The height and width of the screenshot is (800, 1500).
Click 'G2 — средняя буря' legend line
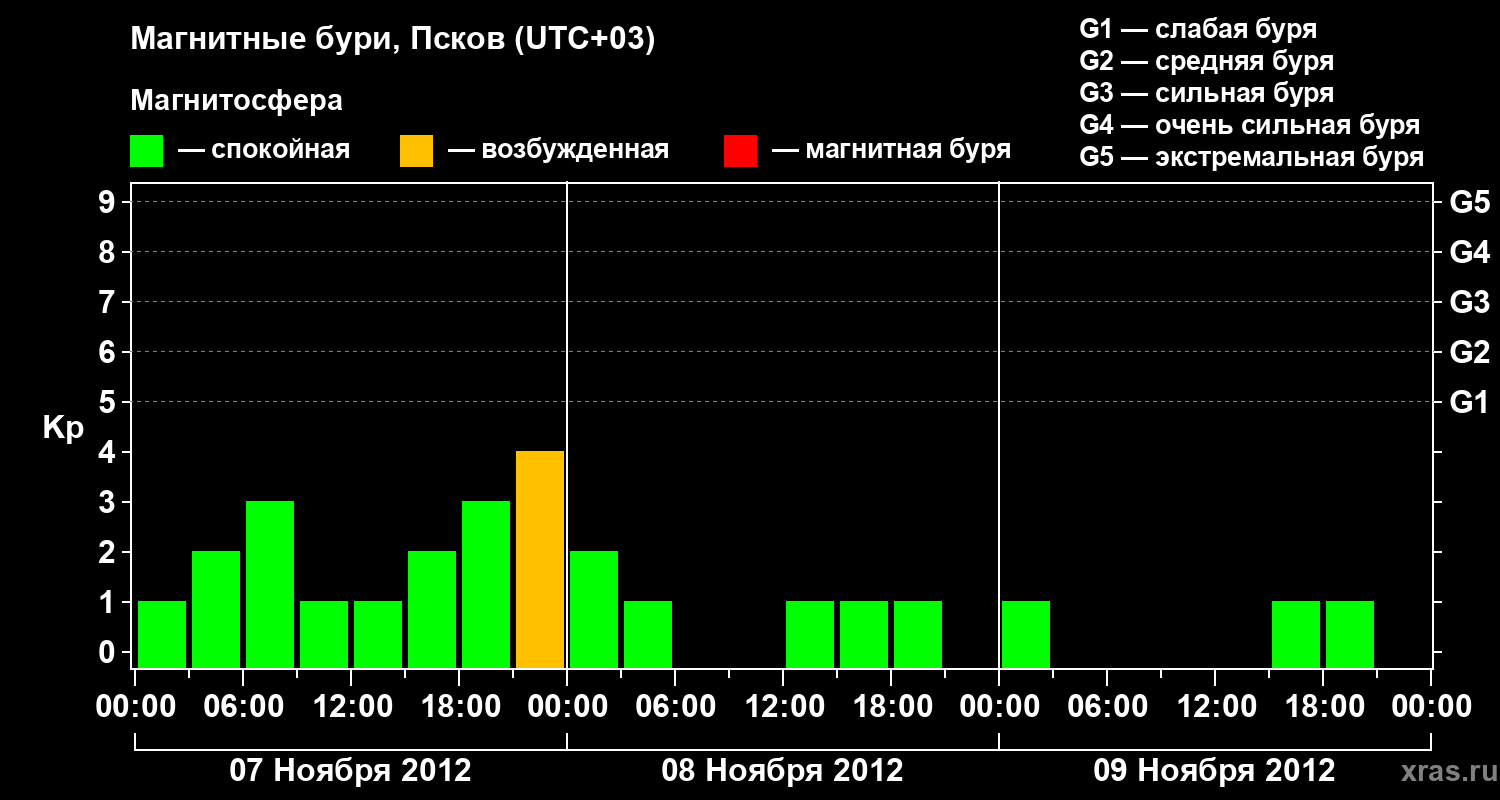pos(1206,61)
